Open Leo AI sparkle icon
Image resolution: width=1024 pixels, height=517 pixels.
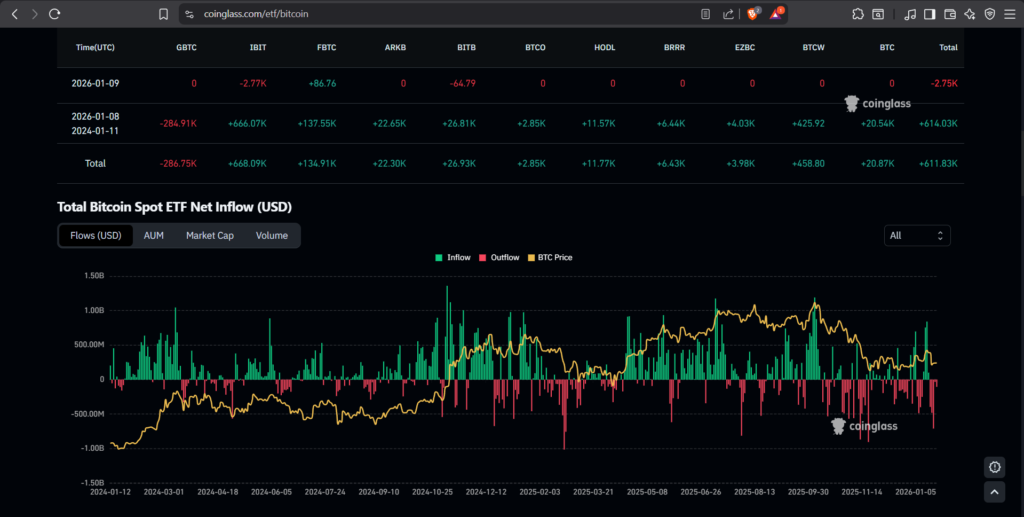pos(970,14)
